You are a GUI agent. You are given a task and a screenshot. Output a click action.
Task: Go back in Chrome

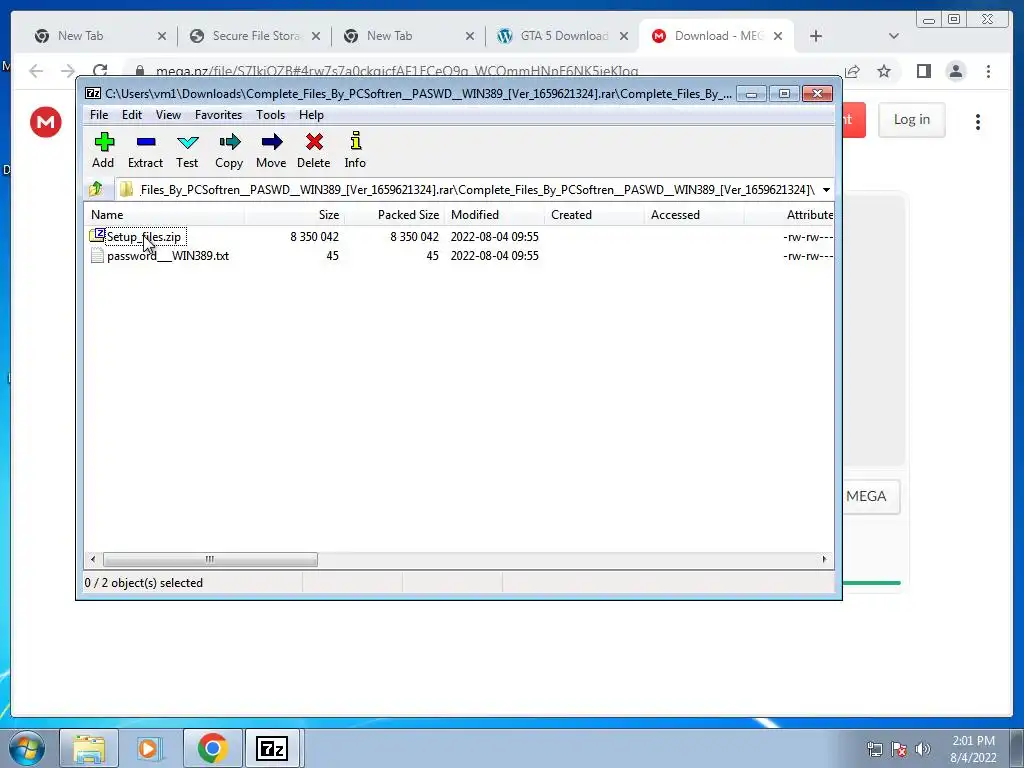(x=36, y=71)
